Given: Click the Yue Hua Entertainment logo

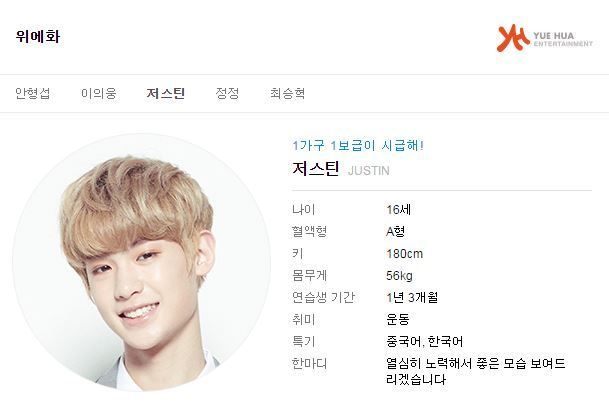Looking at the screenshot, I should point(545,38).
